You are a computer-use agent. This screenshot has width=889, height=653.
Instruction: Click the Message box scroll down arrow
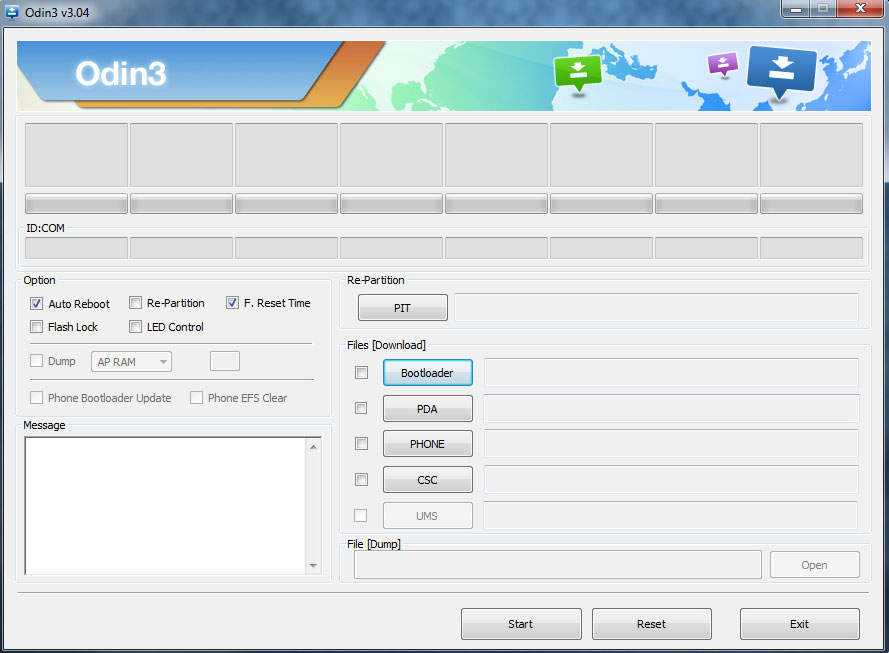(x=313, y=566)
